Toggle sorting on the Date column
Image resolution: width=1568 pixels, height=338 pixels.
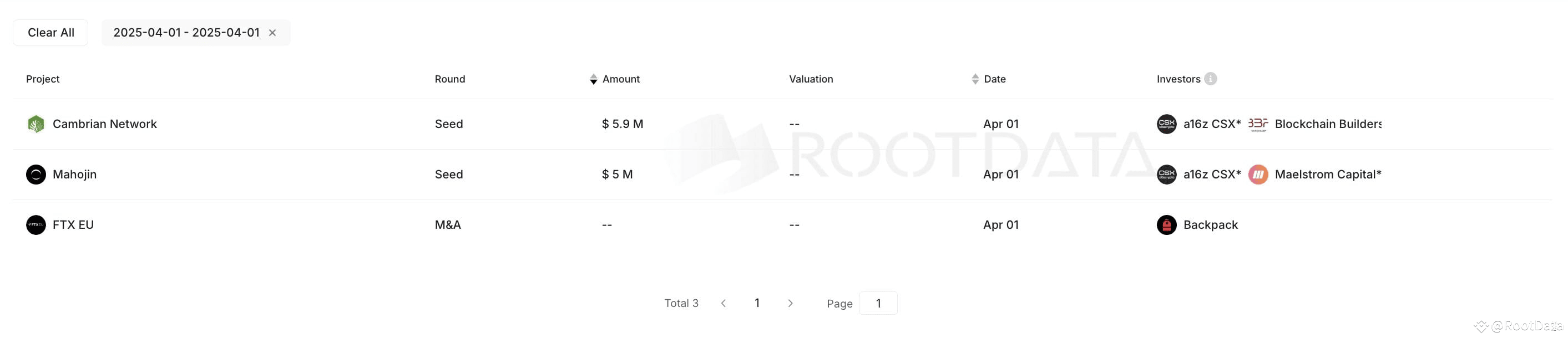[975, 79]
